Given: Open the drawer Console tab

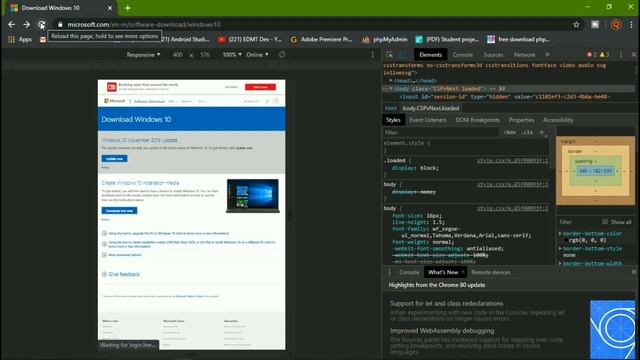Looking at the screenshot, I should tap(409, 272).
